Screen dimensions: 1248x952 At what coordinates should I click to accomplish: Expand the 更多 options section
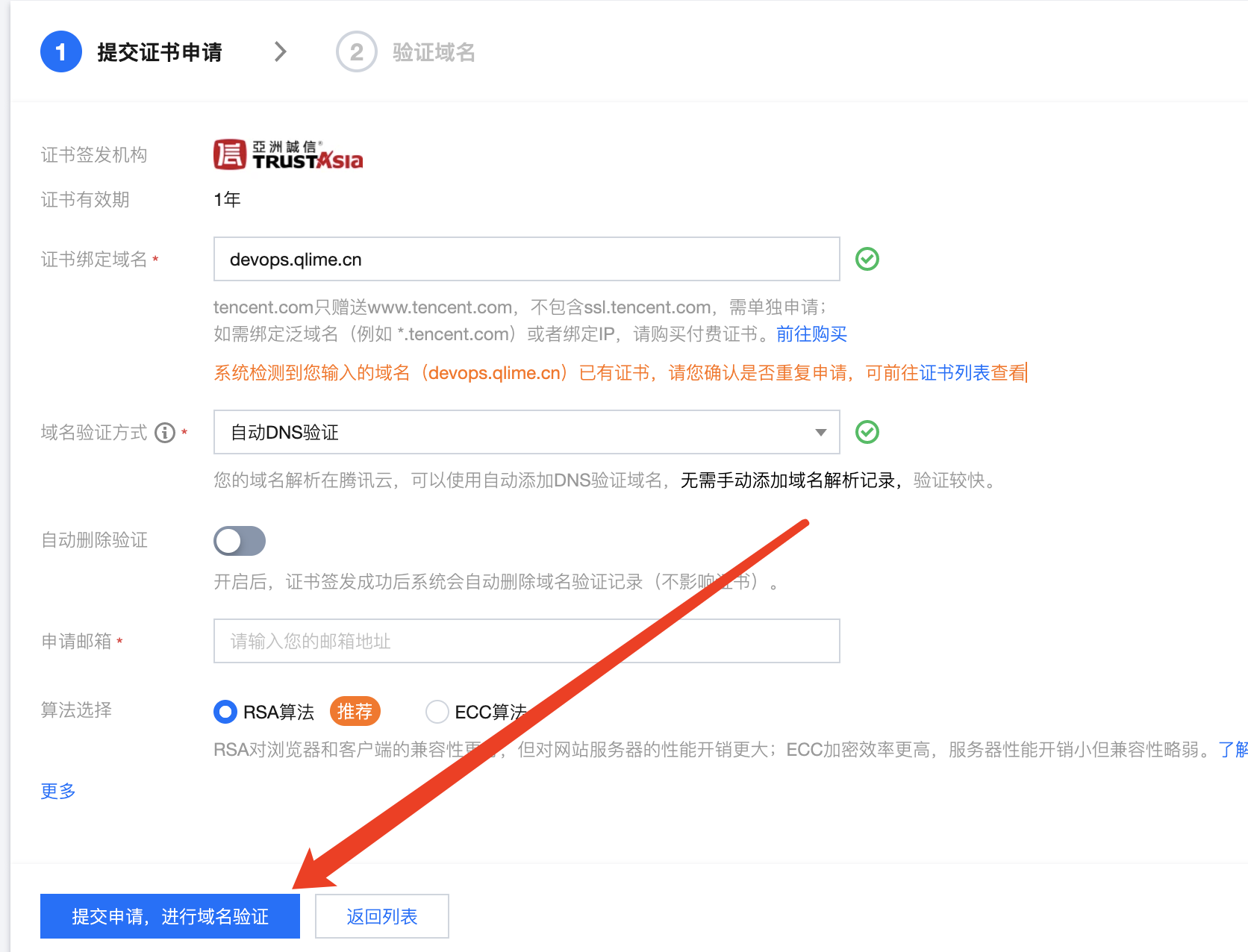point(58,791)
